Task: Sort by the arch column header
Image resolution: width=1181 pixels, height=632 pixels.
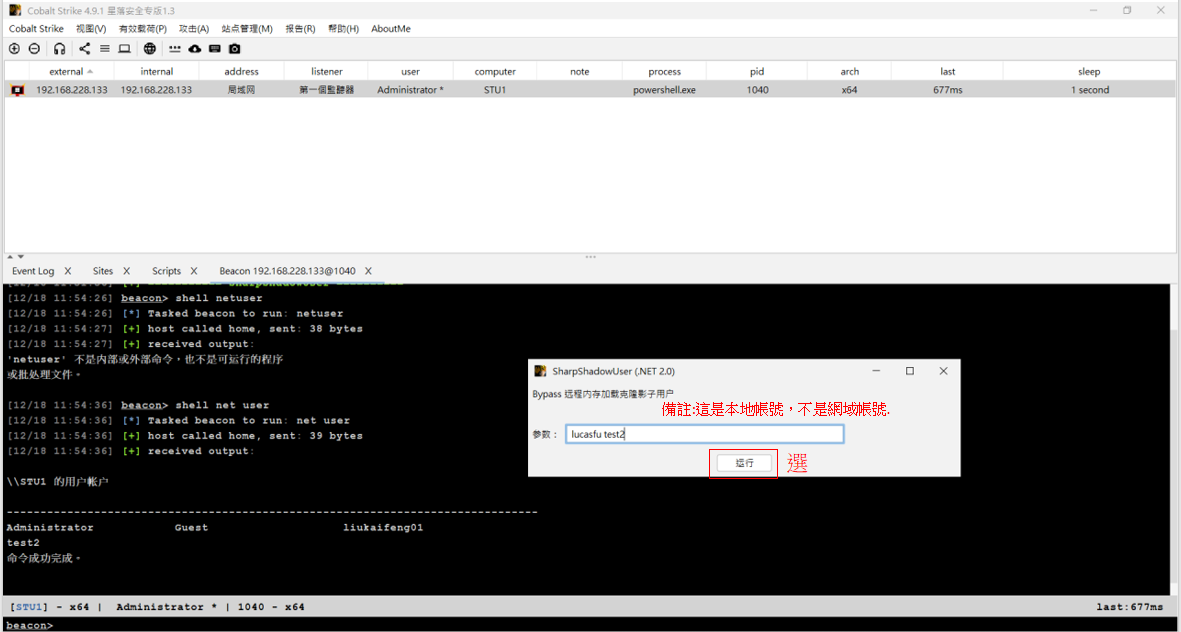Action: pos(850,72)
